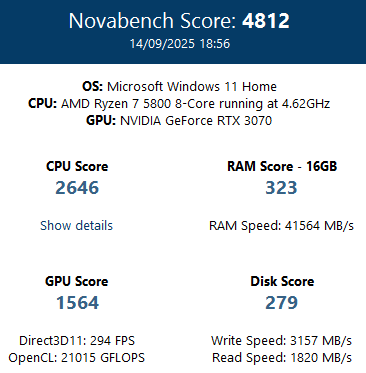This screenshot has width=366, height=373.
Task: Click the date 14/09/2025 18:56
Action: click(180, 44)
